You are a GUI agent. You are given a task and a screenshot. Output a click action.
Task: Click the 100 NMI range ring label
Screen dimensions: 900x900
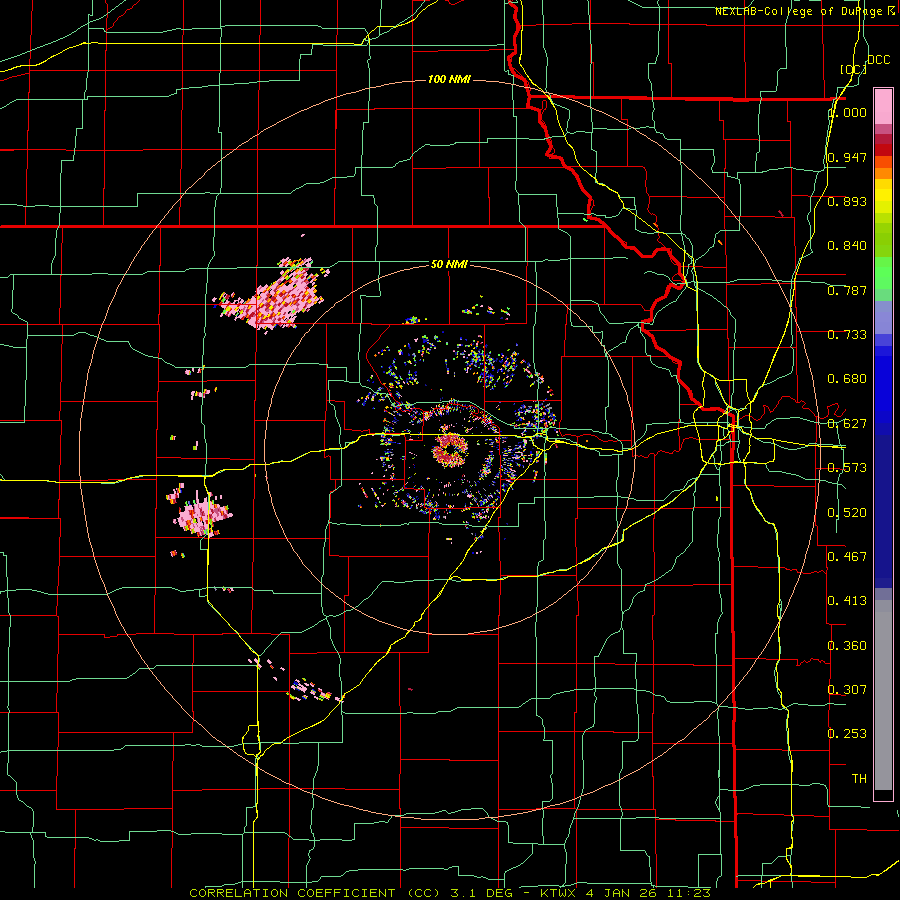click(449, 79)
